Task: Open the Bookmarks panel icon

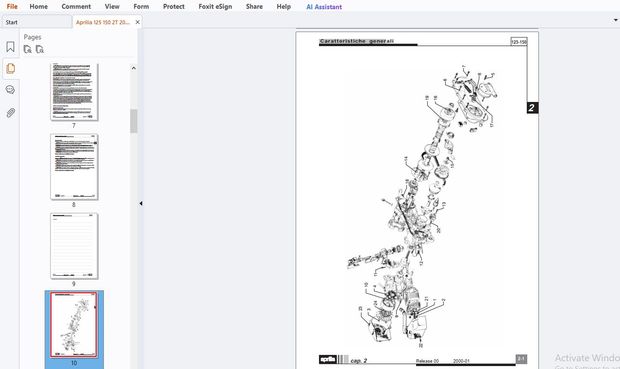Action: click(x=11, y=47)
